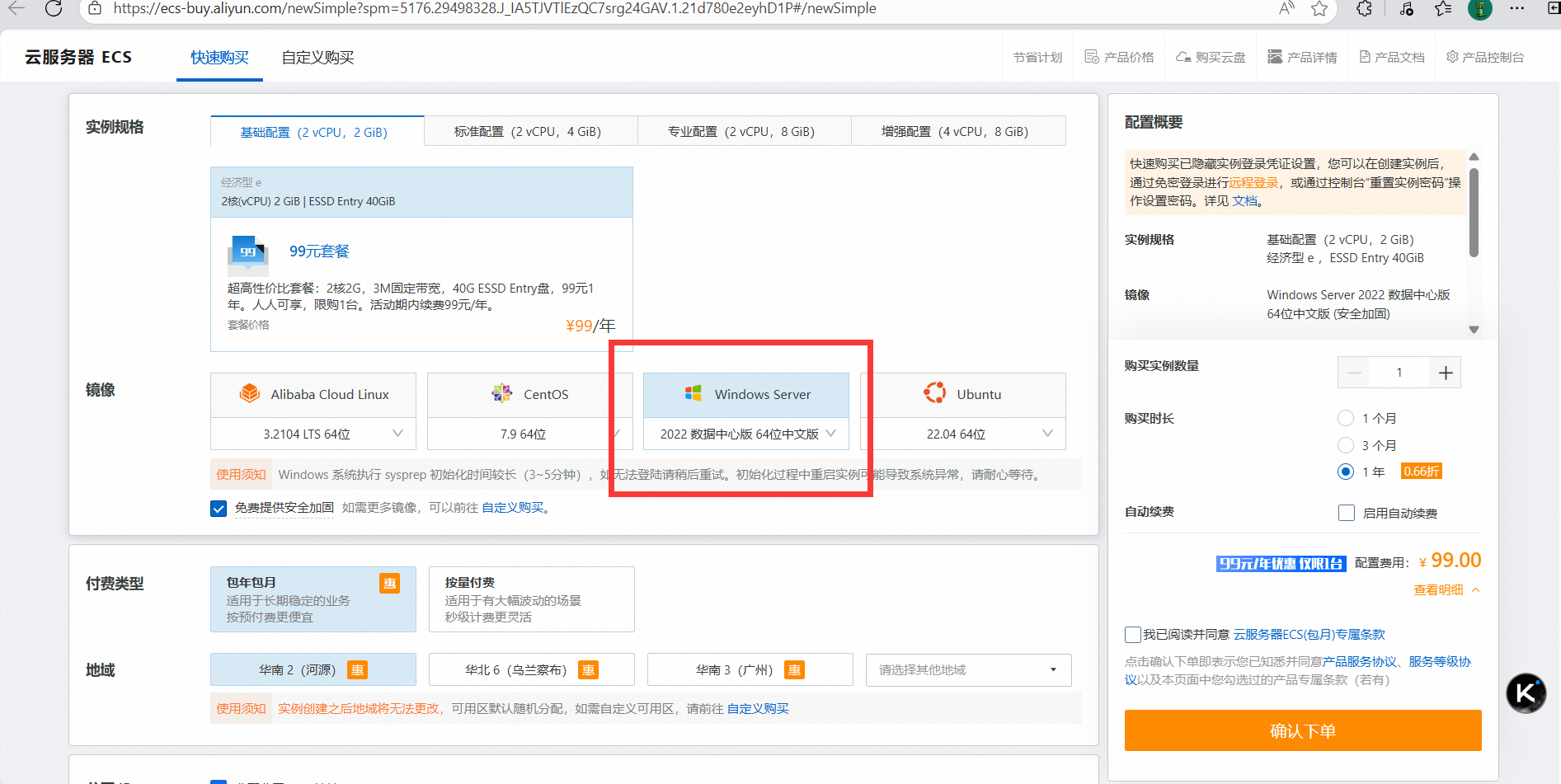Screen dimensions: 1561x784
Task: Select the 基础配置 (2 vCPU, 2 GiB) tab
Action: click(x=317, y=132)
